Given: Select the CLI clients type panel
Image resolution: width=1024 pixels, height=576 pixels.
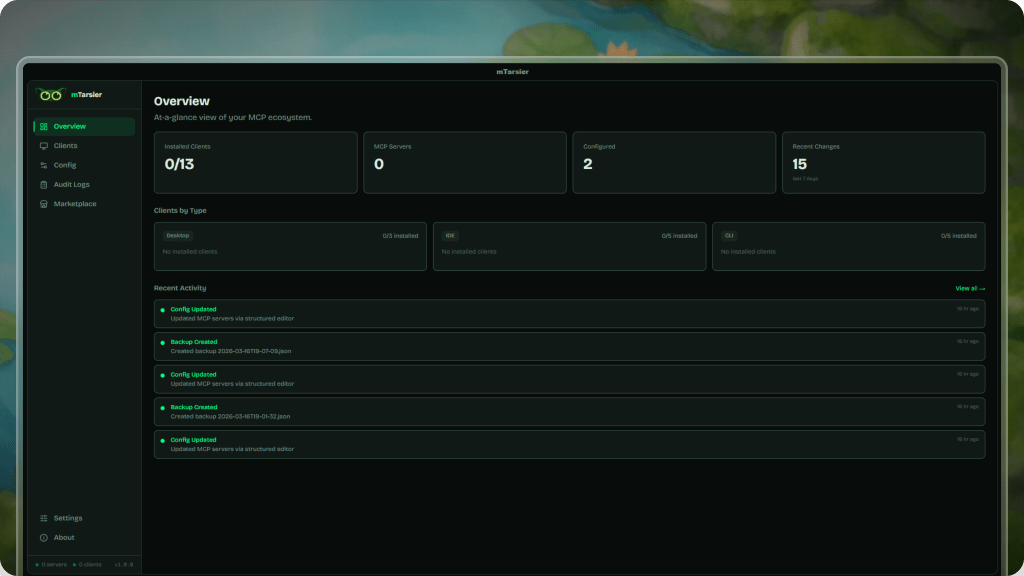Looking at the screenshot, I should (848, 246).
